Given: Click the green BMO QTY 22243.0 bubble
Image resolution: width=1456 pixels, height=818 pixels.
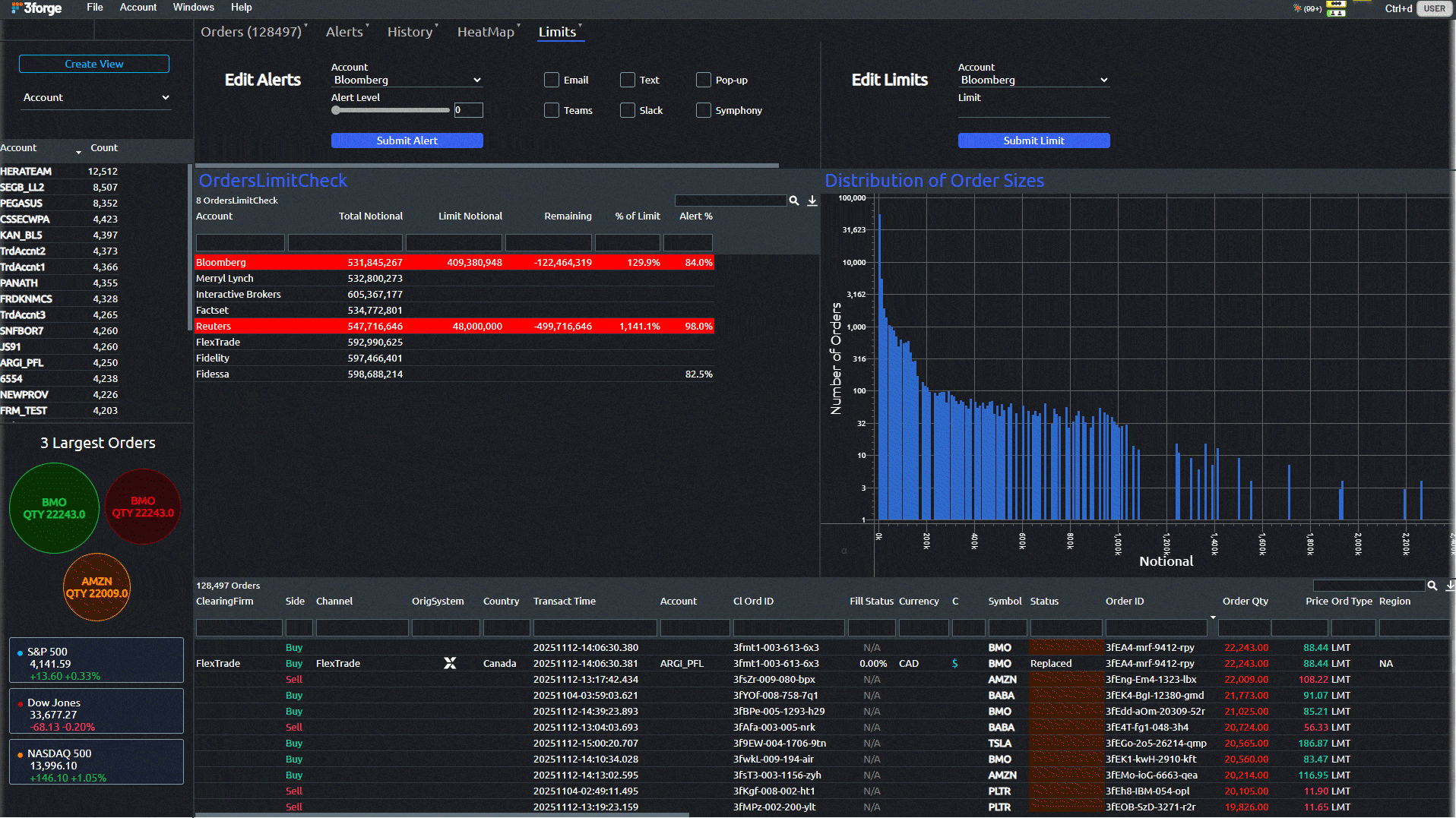Looking at the screenshot, I should (54, 509).
